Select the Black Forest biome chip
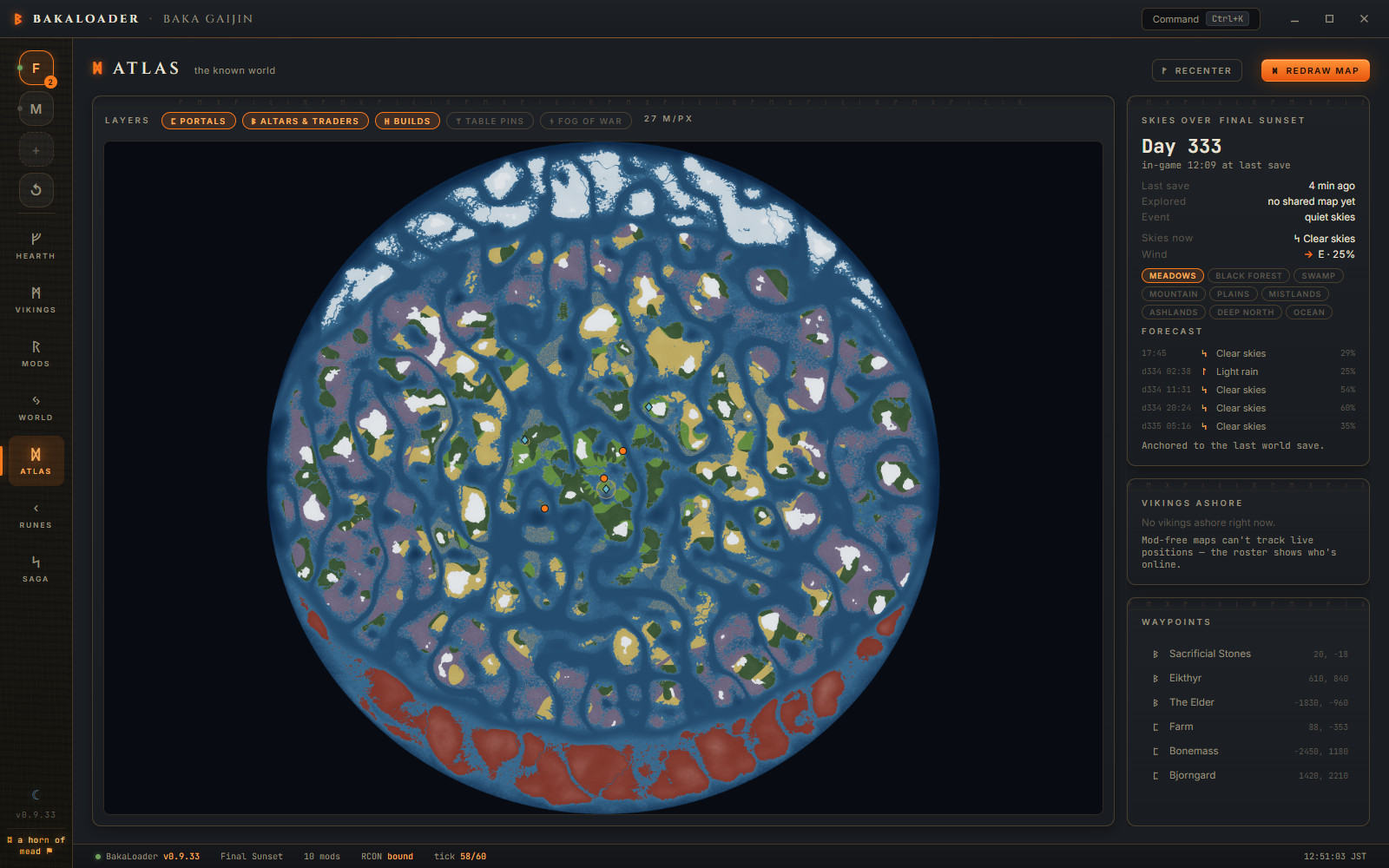Screen dimensions: 1389x868 (x=1248, y=276)
